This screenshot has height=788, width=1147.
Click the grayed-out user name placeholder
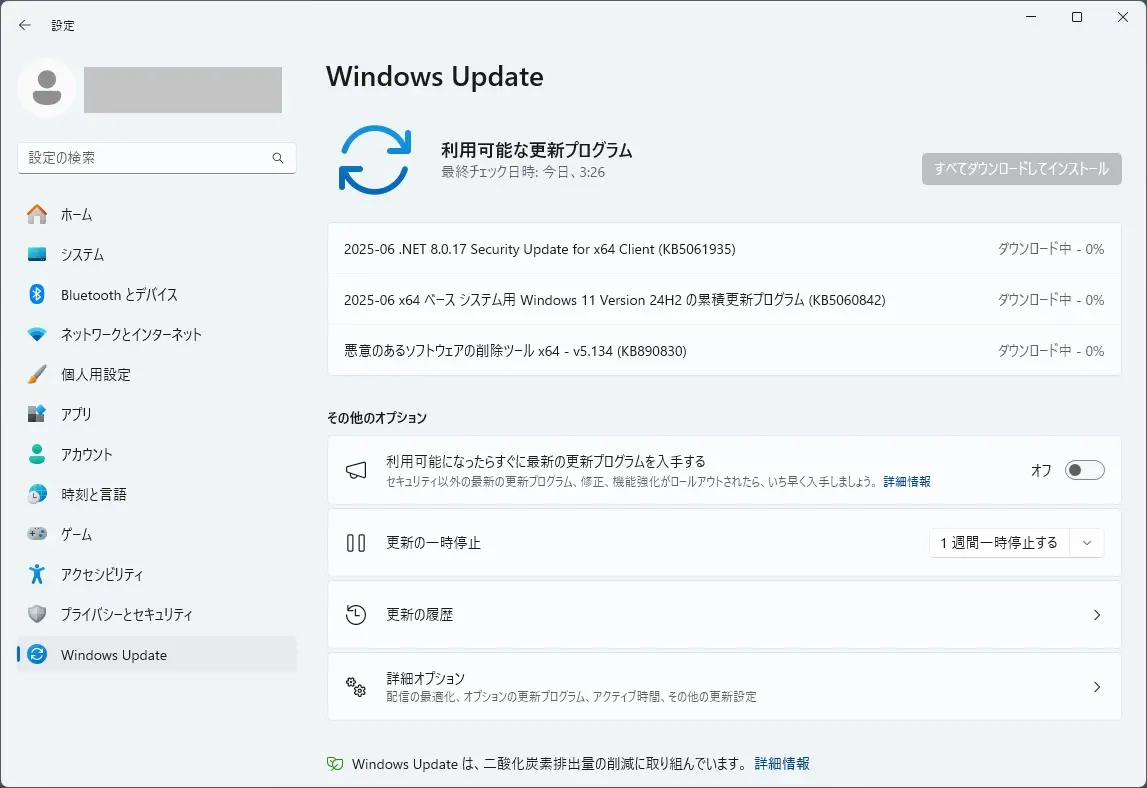coord(183,90)
